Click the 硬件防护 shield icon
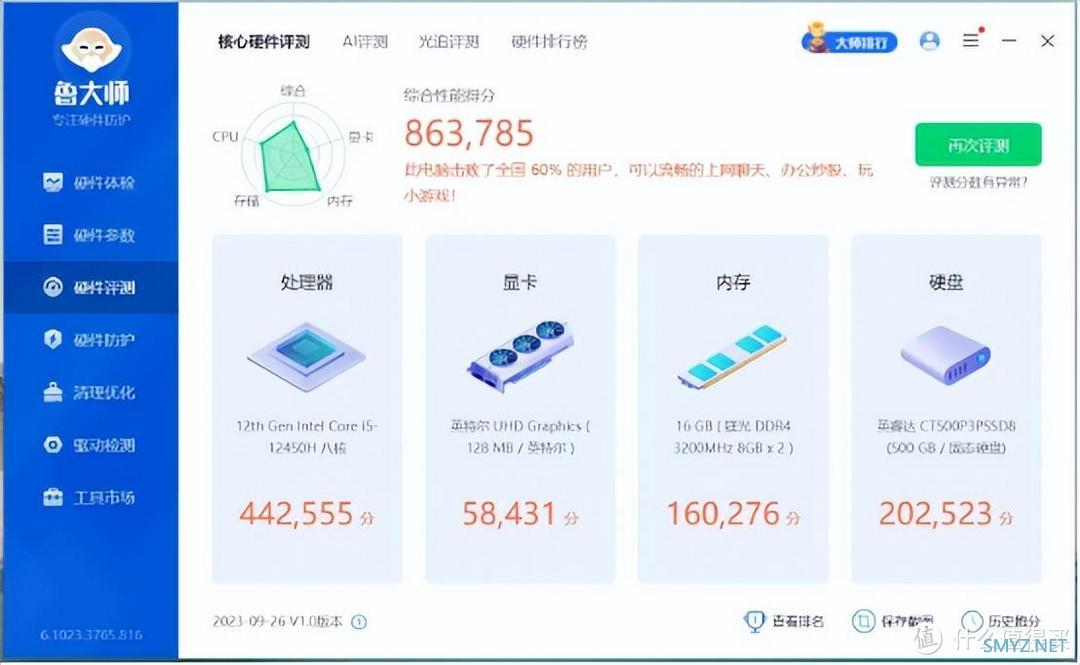Screen dimensions: 1080x665 point(53,339)
